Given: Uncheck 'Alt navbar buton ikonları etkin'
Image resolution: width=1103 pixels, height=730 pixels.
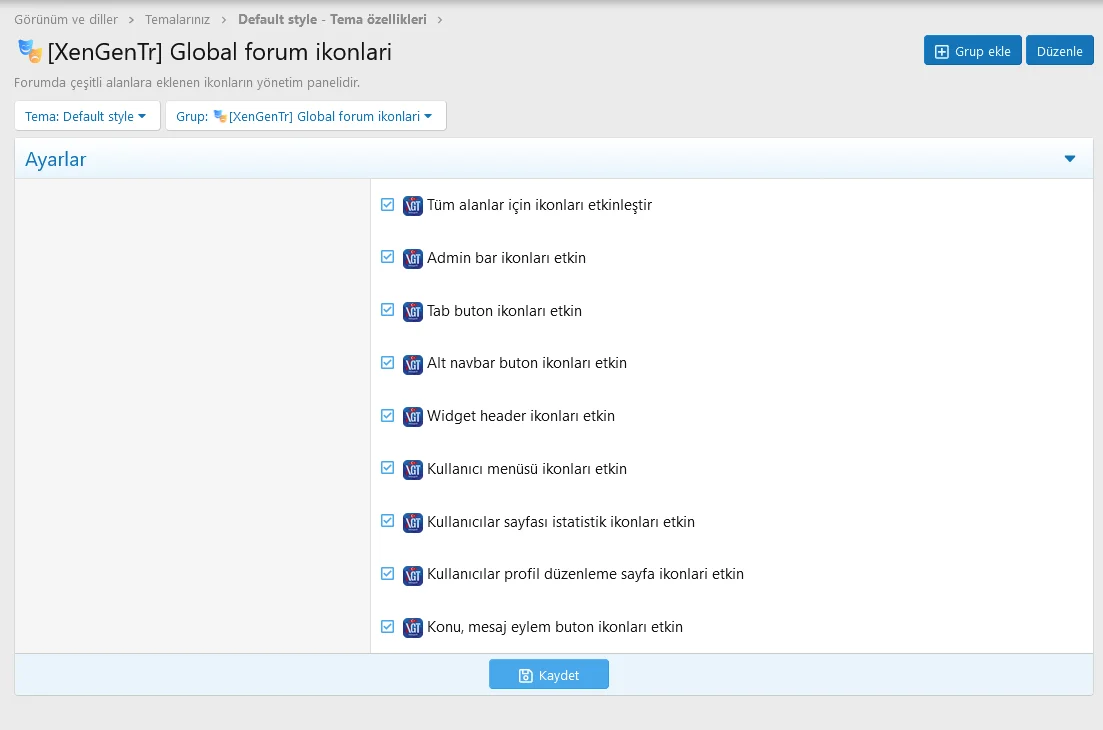Looking at the screenshot, I should (387, 363).
